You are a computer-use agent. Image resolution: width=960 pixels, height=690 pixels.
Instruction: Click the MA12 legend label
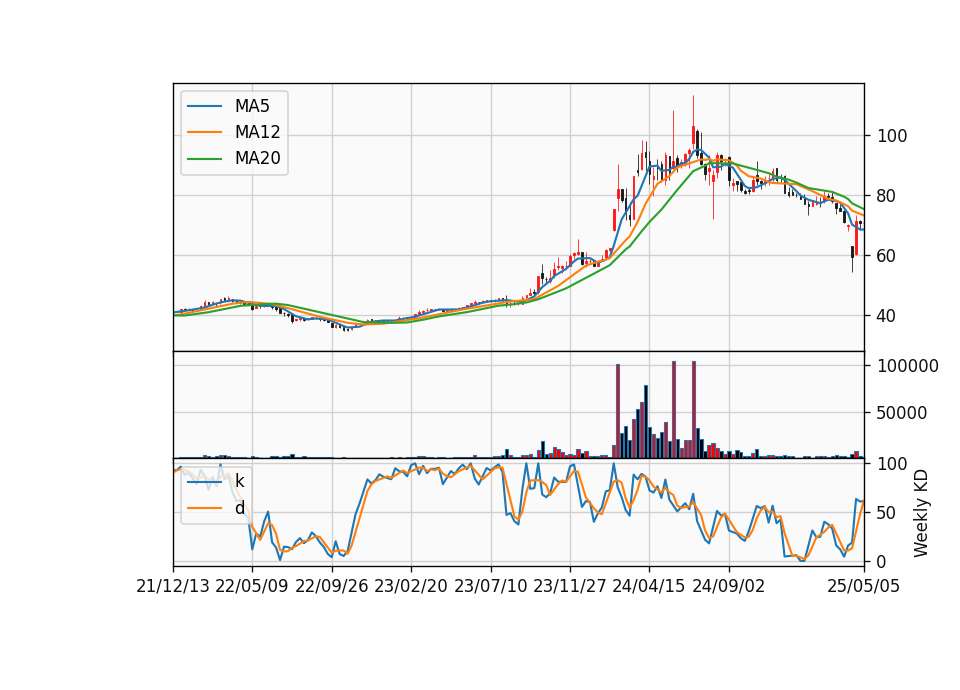[257, 132]
